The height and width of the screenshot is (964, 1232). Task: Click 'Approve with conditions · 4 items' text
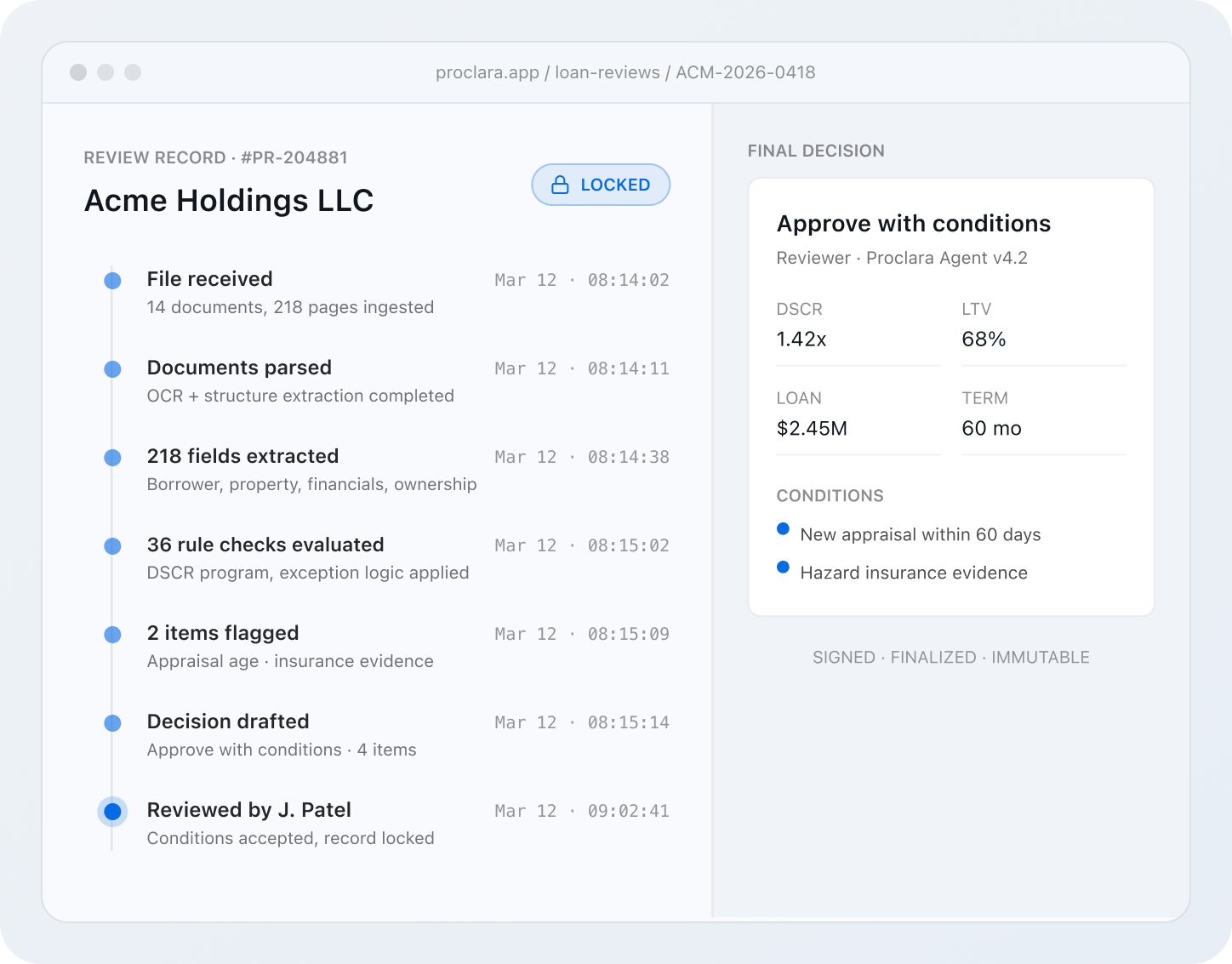pyautogui.click(x=282, y=750)
